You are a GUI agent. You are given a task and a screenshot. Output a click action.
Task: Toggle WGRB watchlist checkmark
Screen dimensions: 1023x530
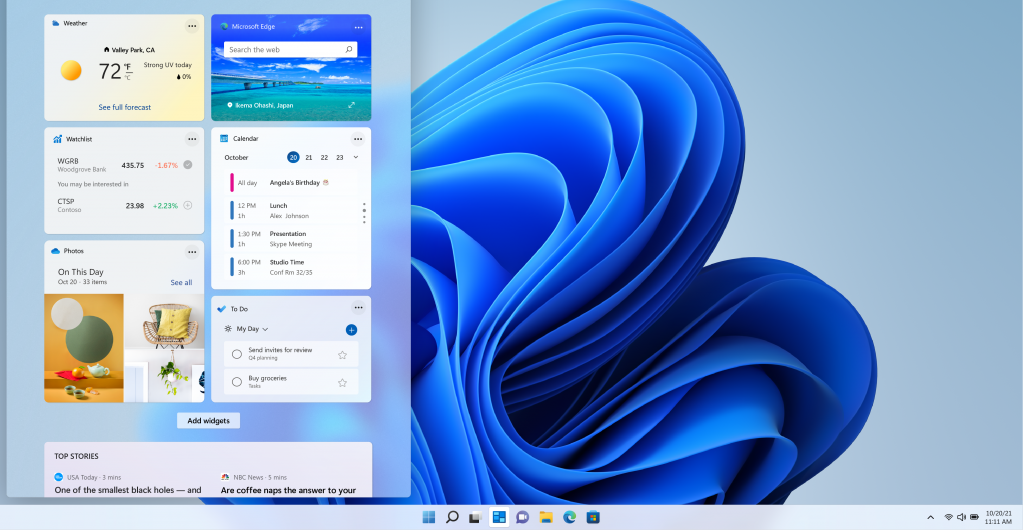188,165
